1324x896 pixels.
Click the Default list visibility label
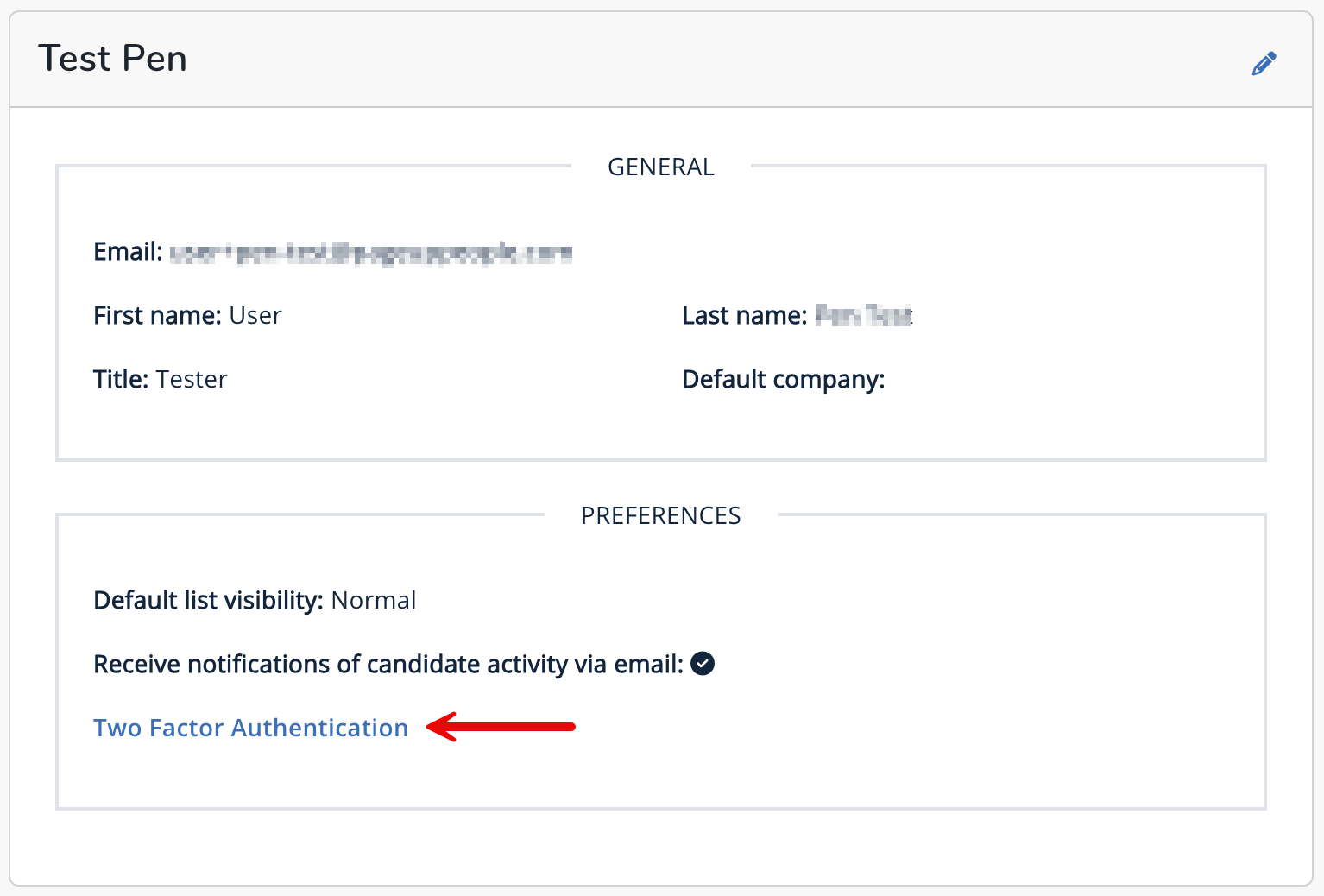pos(208,601)
